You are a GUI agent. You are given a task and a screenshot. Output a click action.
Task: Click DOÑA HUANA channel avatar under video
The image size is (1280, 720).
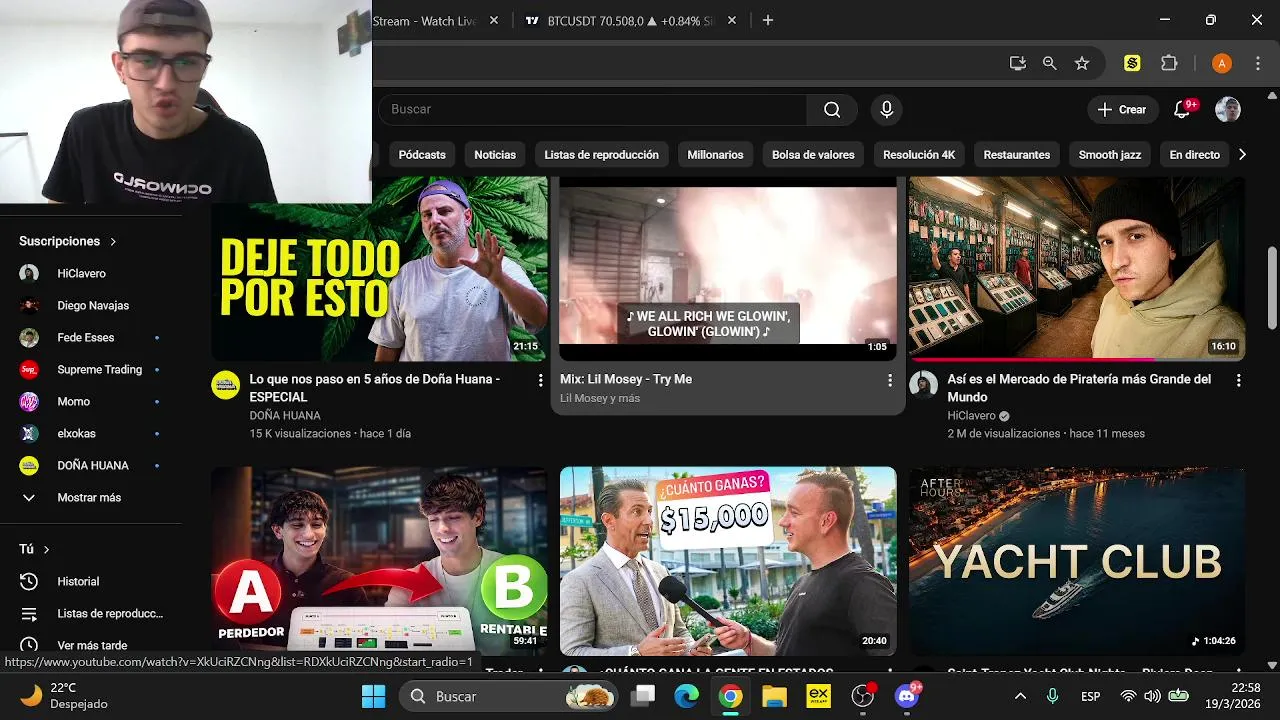pos(226,385)
